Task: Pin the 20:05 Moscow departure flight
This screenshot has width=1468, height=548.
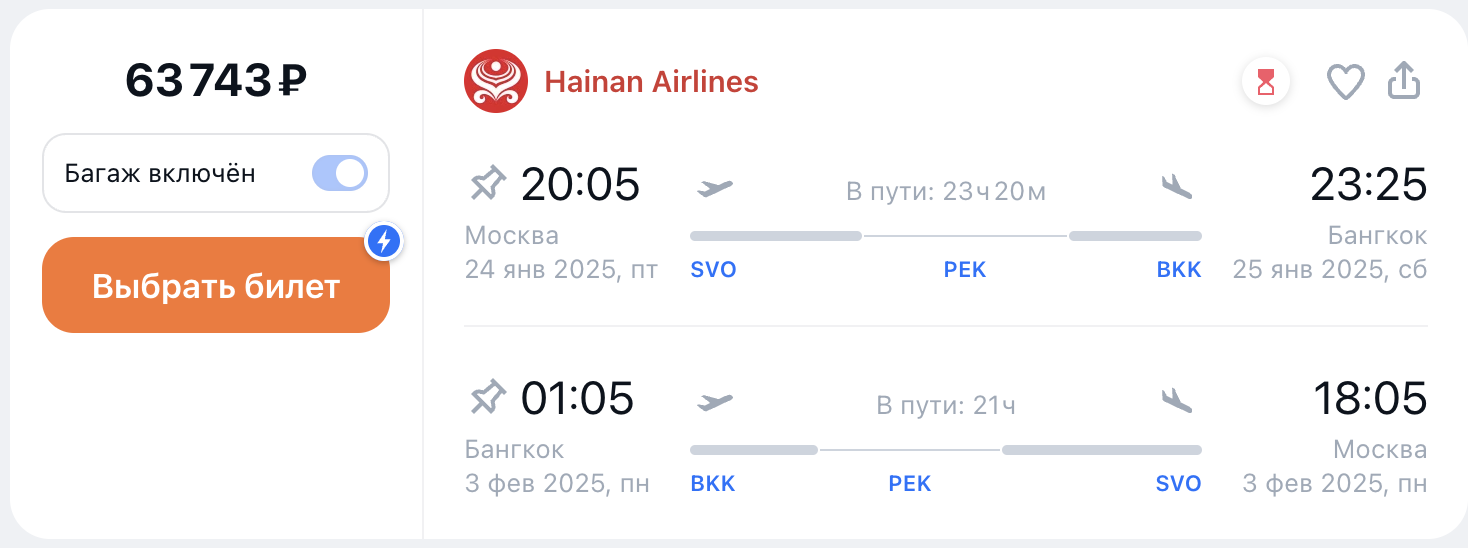Action: click(x=488, y=184)
